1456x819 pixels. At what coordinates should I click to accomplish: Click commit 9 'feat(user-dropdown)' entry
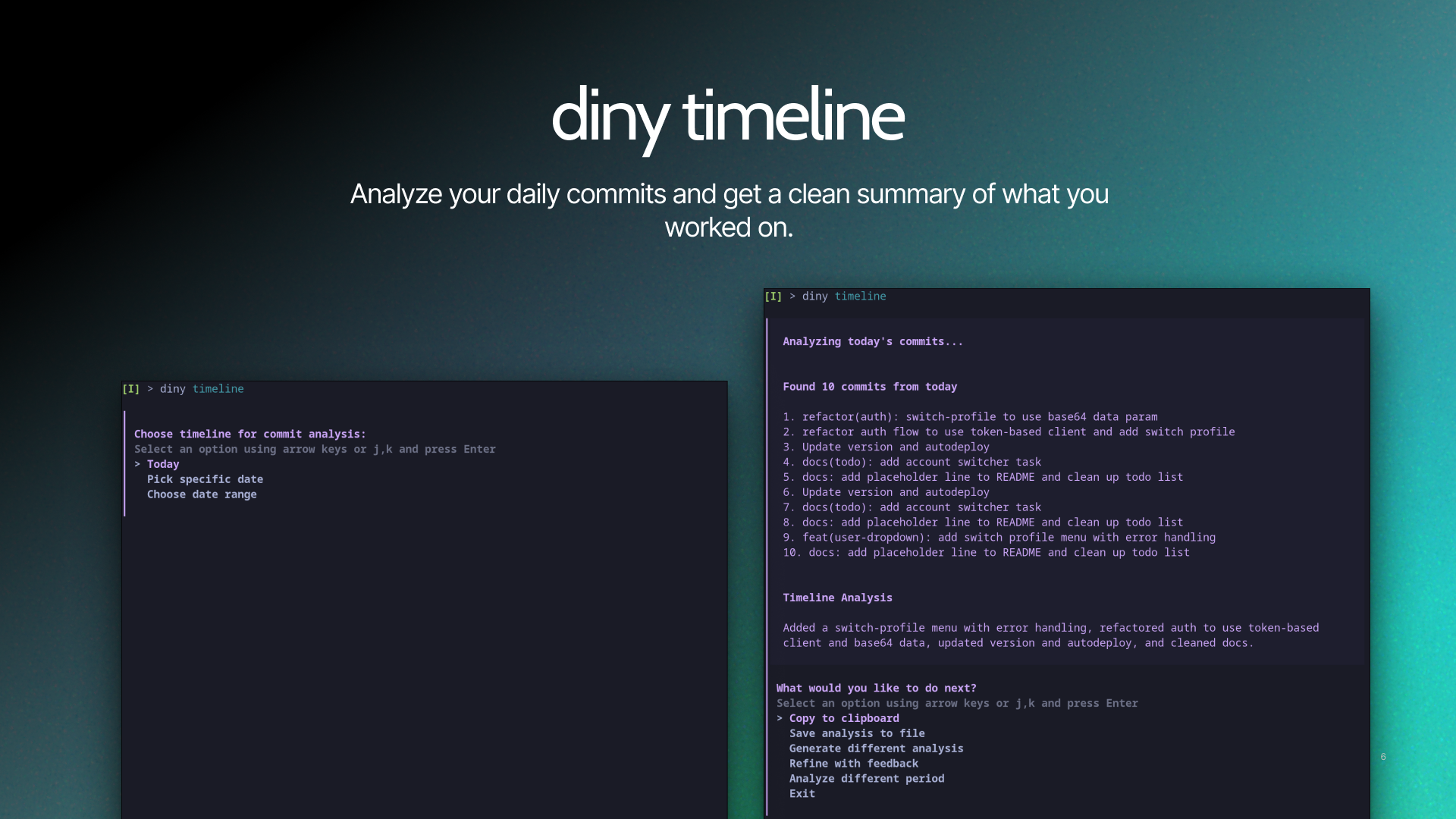(998, 537)
